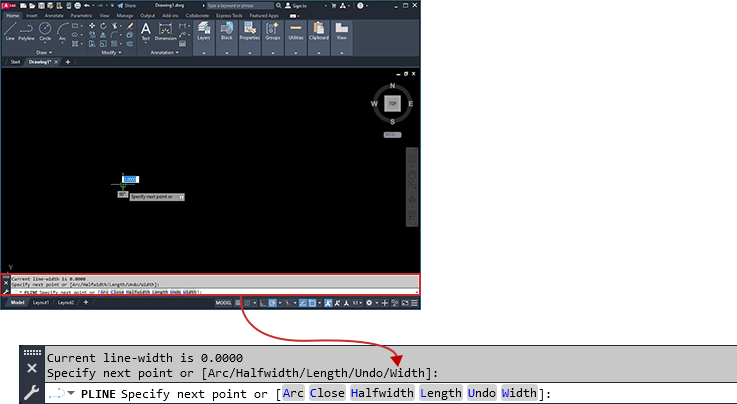Select the Text annotation tool
Viewport: 737px width, 404px height.
pos(146,32)
